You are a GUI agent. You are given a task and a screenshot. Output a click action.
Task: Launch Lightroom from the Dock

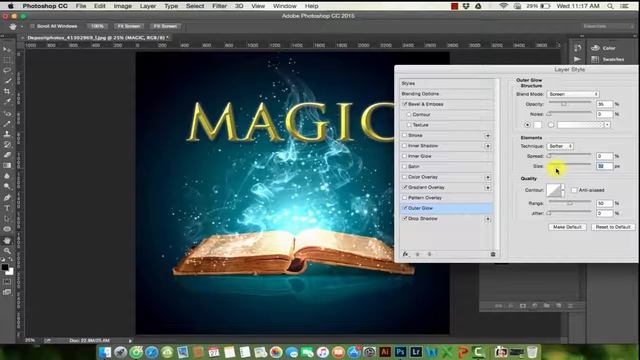pyautogui.click(x=416, y=352)
